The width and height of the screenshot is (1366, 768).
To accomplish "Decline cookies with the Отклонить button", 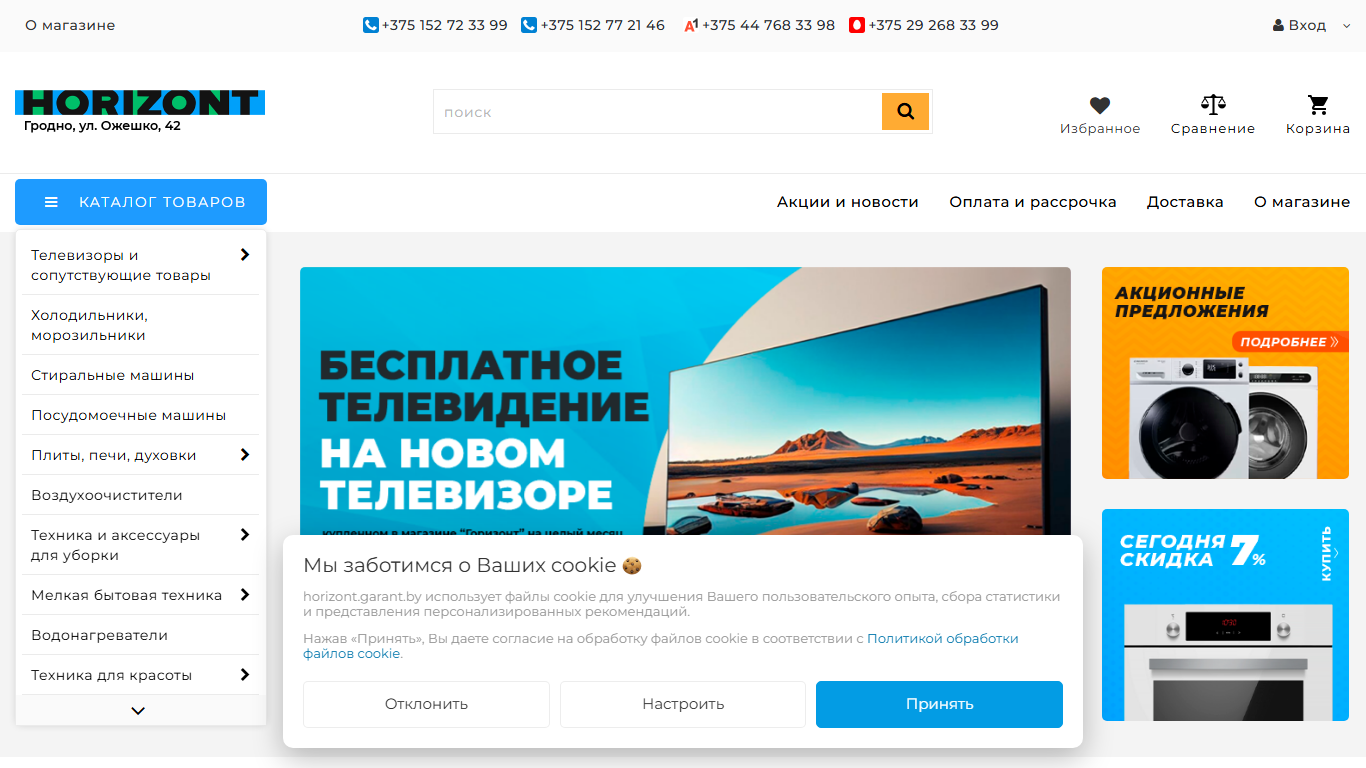I will 426,704.
